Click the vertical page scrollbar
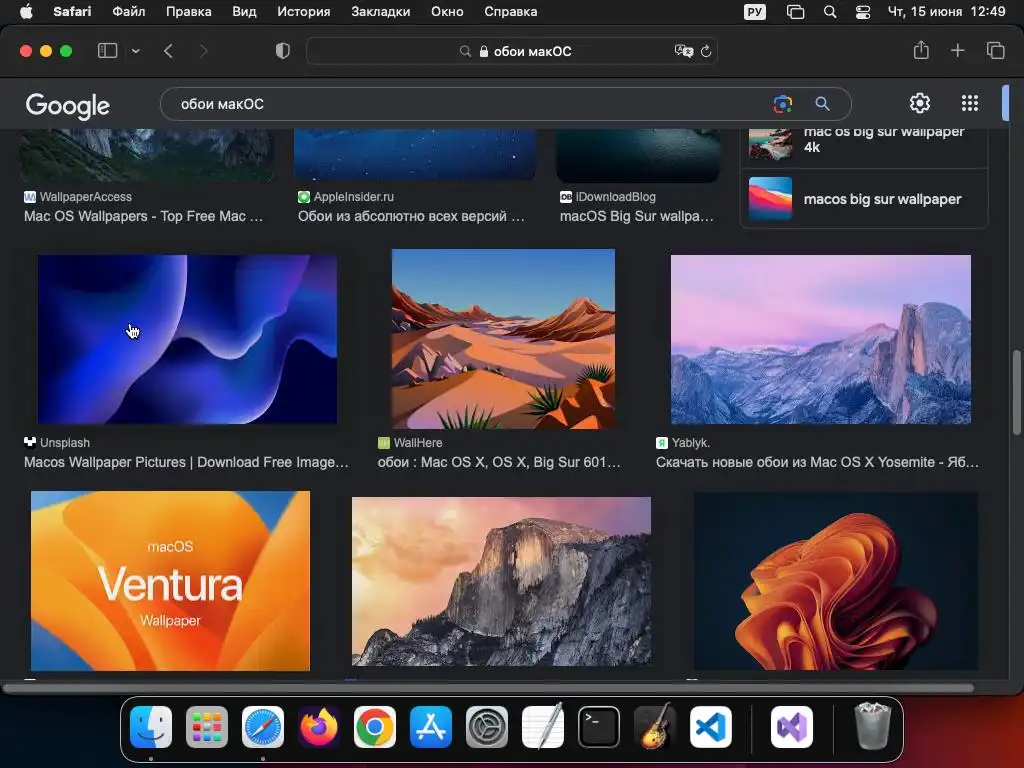1024x768 pixels. pyautogui.click(x=1016, y=392)
